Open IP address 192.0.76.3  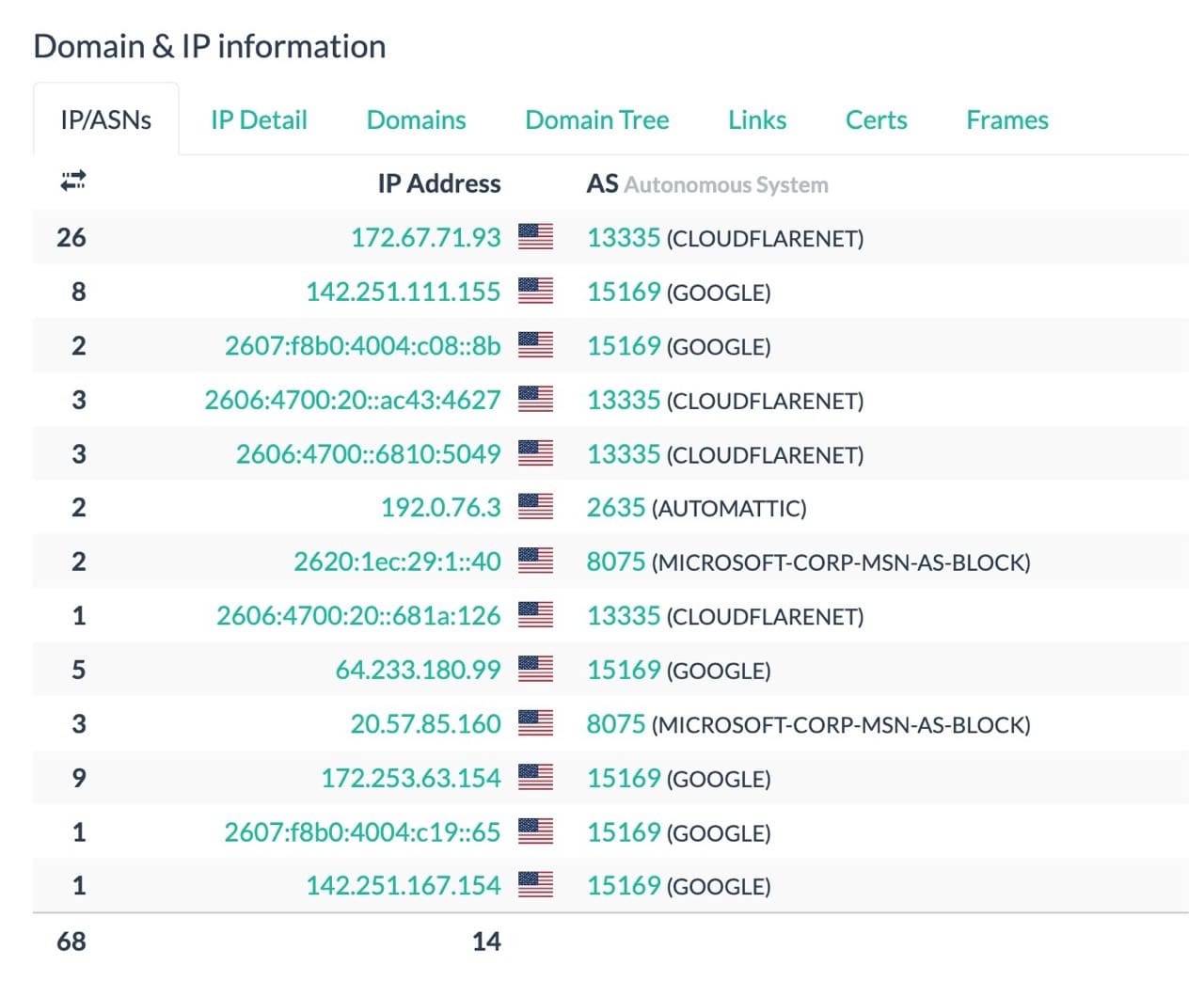point(440,508)
